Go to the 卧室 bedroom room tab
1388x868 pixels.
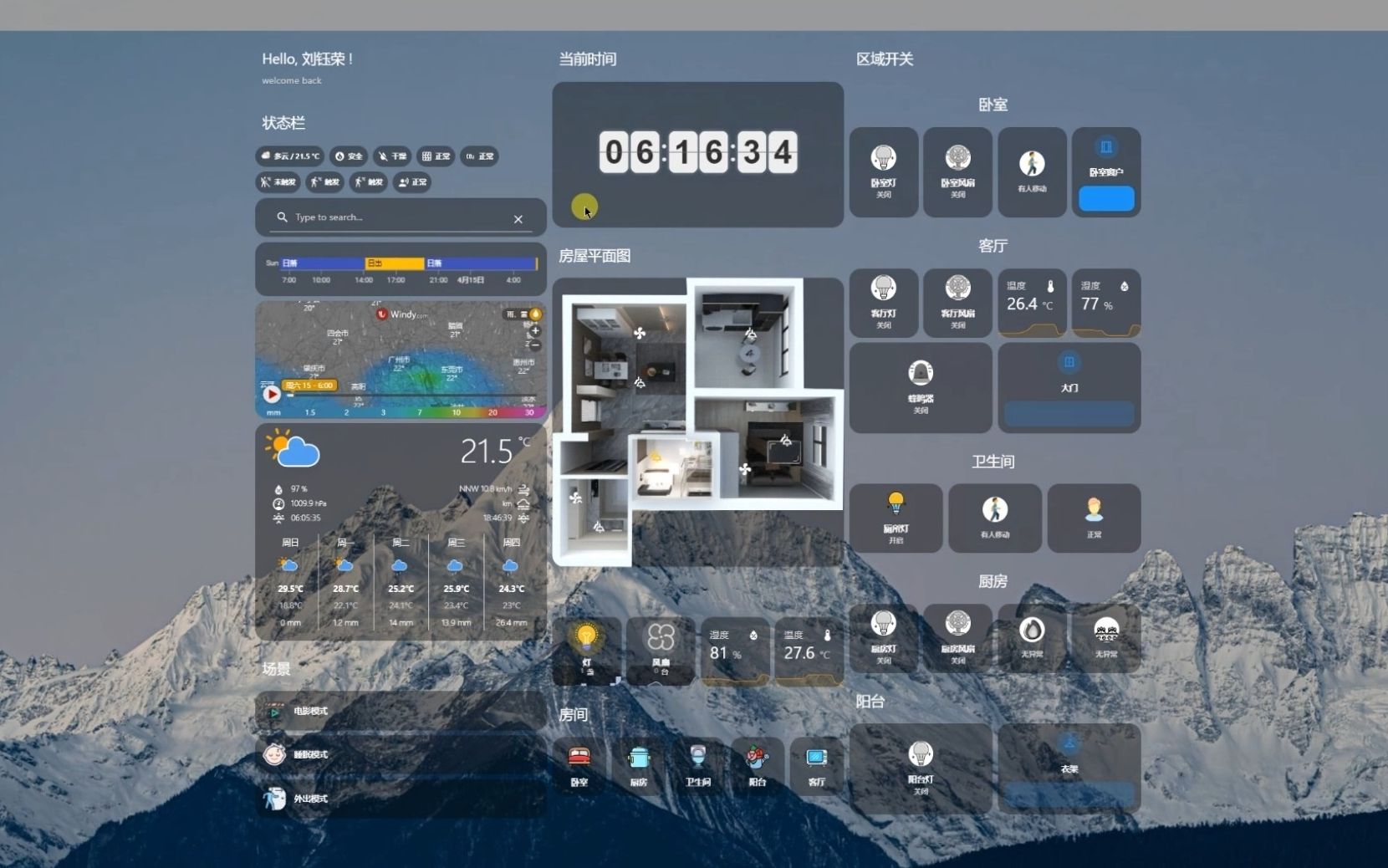(x=579, y=766)
